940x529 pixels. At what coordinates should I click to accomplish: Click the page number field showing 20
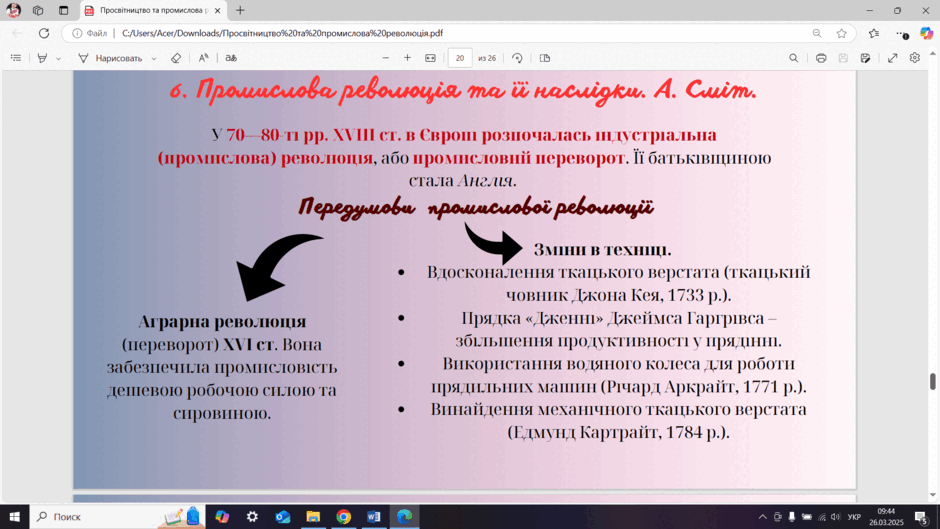point(460,58)
